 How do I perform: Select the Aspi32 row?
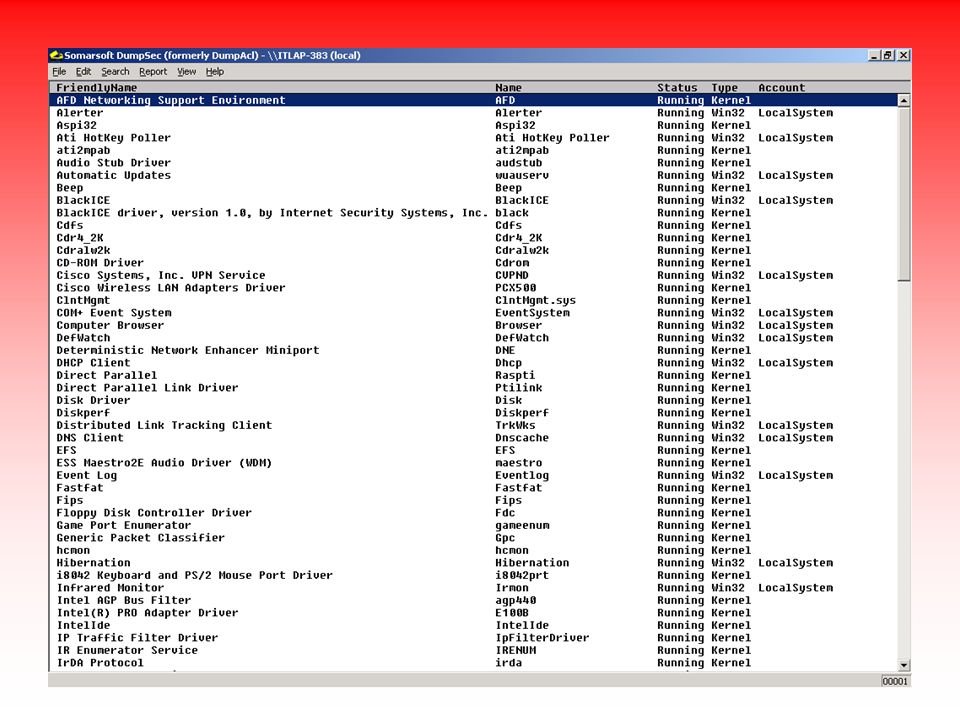tap(473, 126)
